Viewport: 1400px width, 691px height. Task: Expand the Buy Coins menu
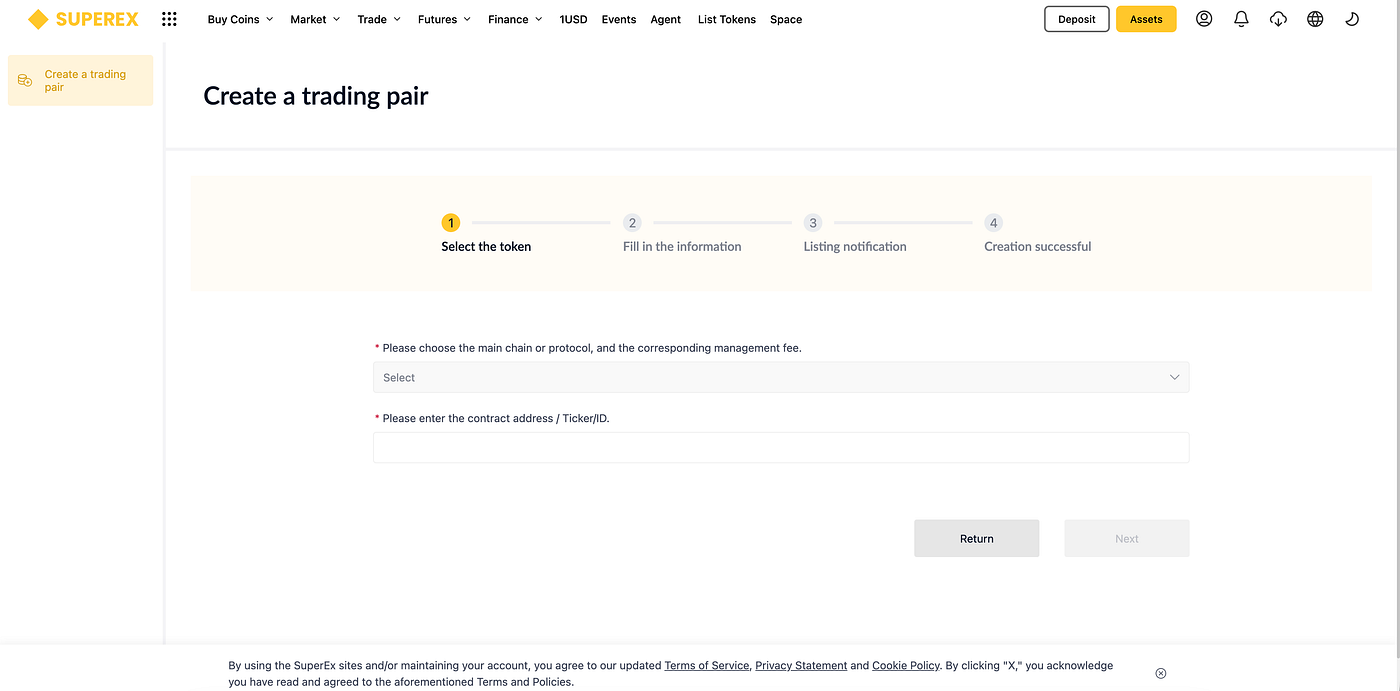click(240, 19)
